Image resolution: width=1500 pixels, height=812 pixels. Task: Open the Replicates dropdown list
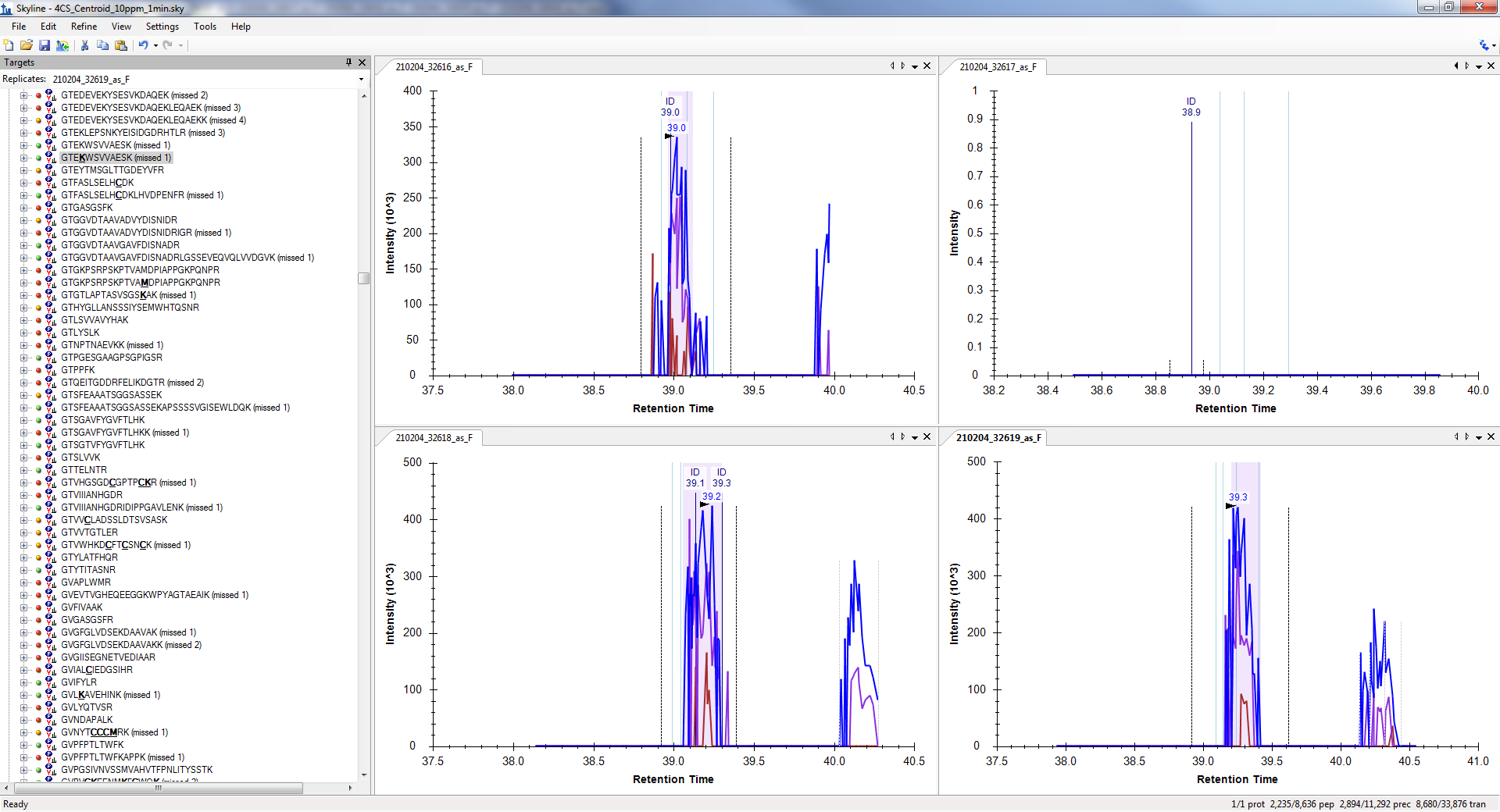click(361, 80)
